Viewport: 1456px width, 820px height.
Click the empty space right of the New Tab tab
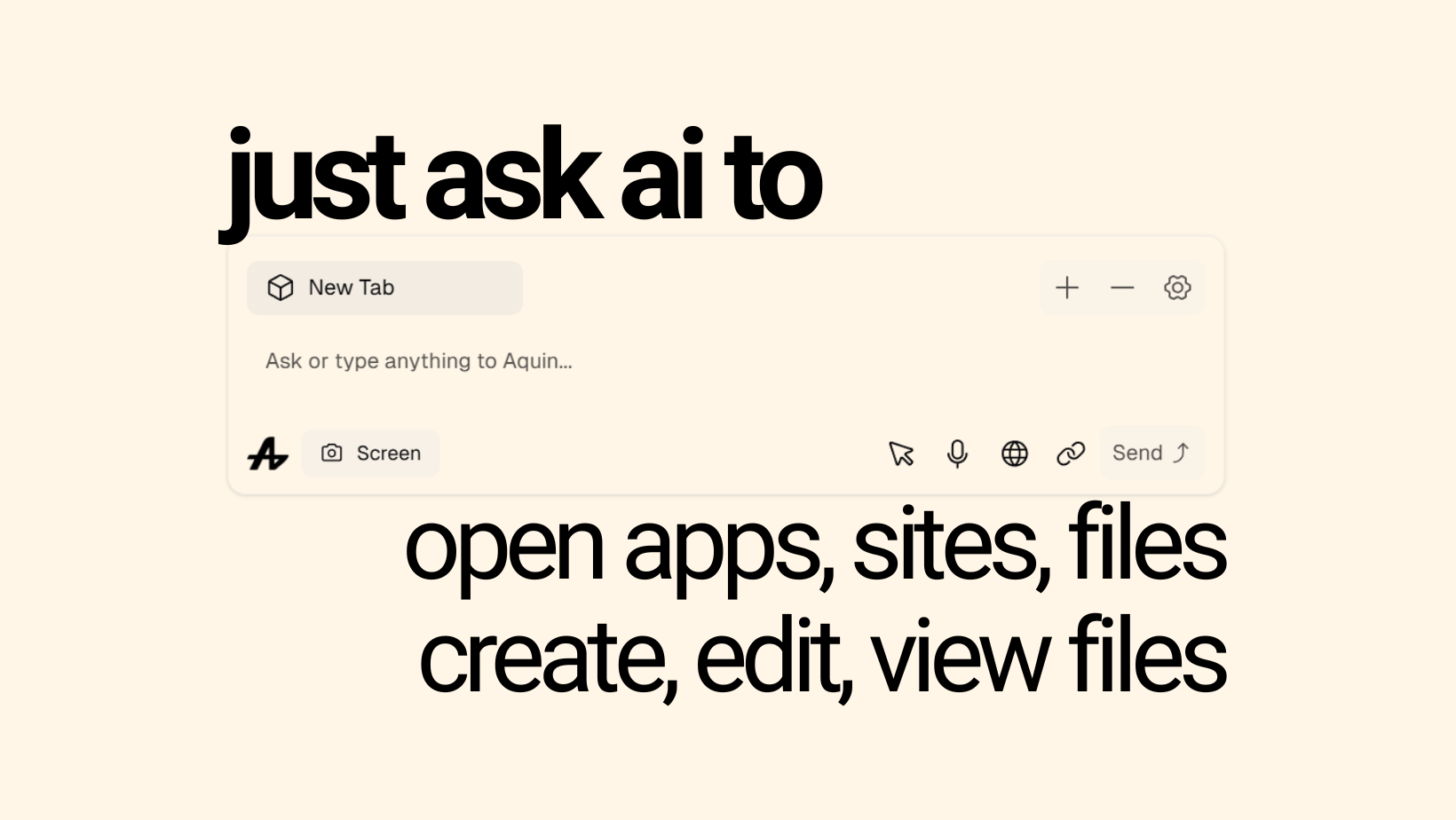point(781,288)
